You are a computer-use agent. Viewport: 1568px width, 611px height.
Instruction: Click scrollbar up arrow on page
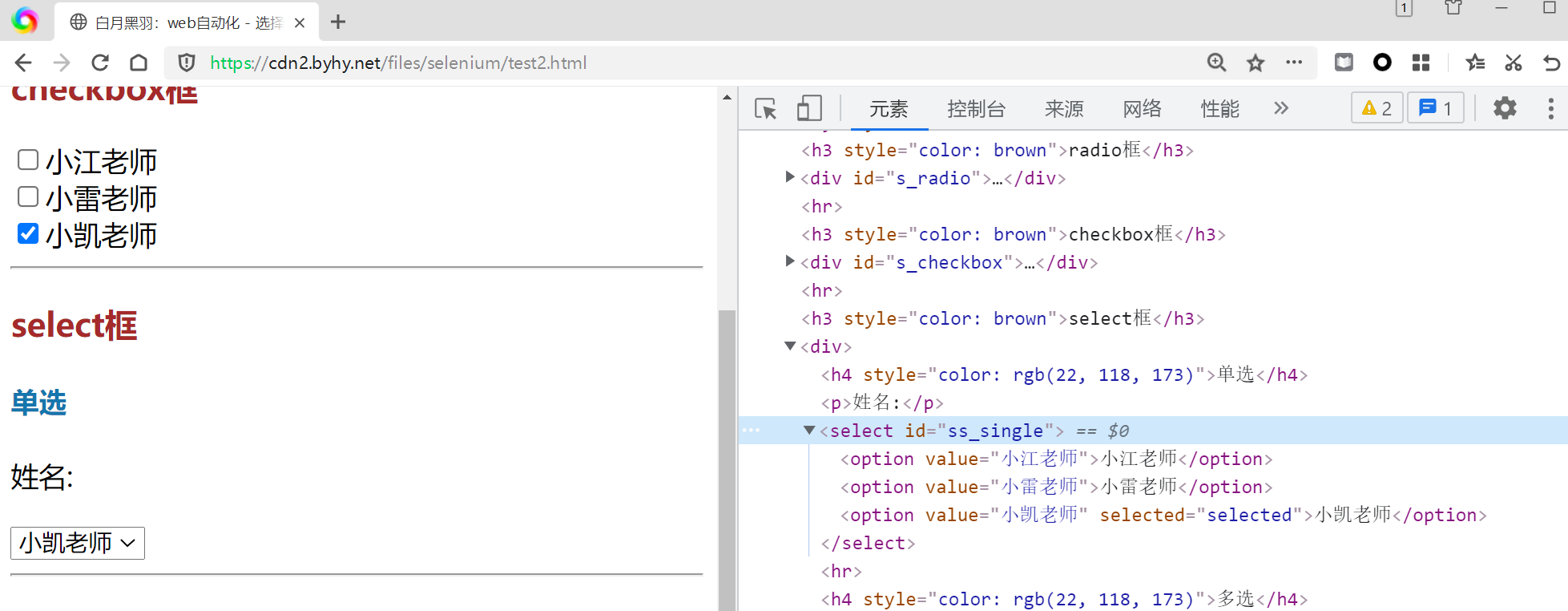point(727,97)
